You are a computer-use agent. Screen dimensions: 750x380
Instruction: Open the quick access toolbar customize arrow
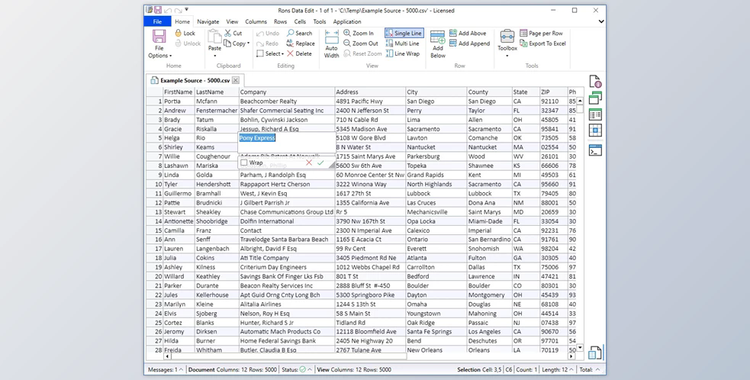click(187, 10)
